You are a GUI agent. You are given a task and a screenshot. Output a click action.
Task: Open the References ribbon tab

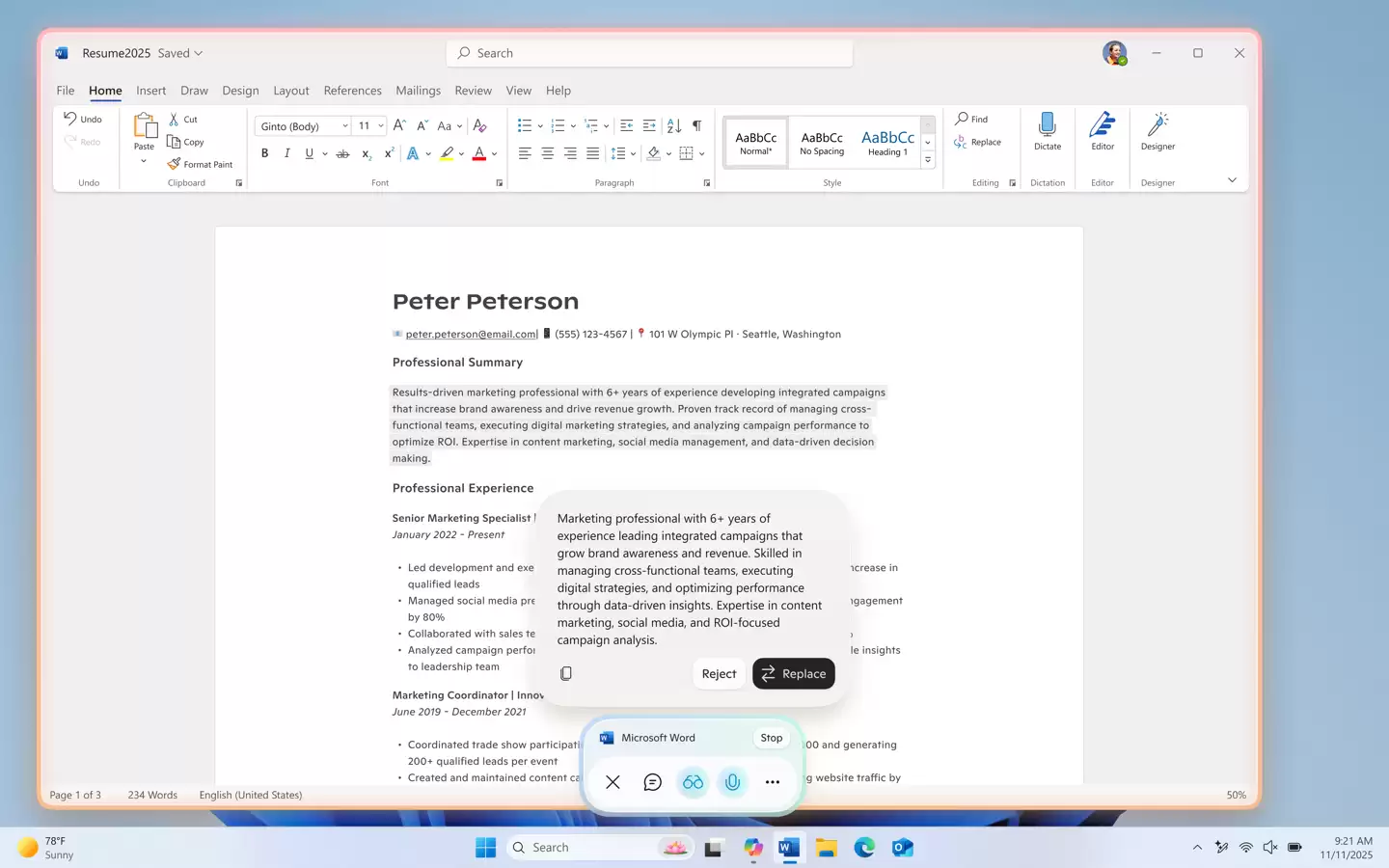coord(352,90)
